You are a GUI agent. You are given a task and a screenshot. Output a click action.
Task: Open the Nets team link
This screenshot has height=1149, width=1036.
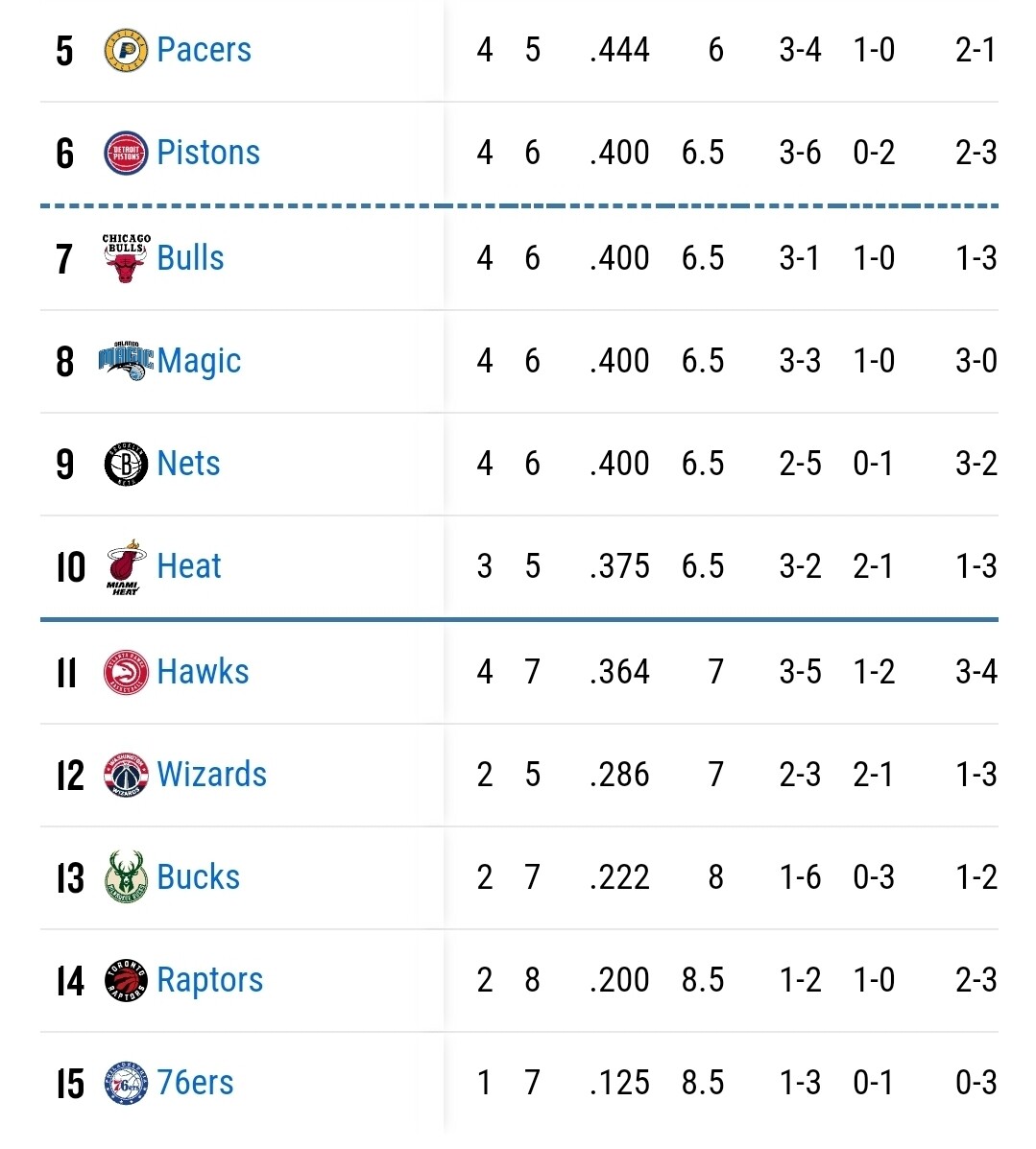click(x=188, y=464)
